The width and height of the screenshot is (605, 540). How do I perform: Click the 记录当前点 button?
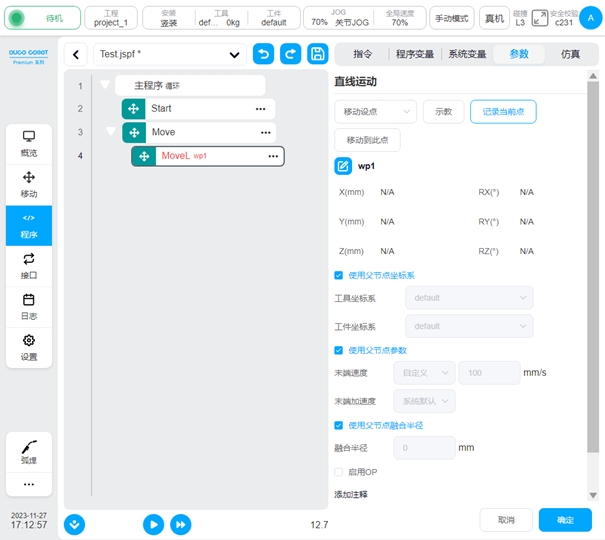pos(503,112)
